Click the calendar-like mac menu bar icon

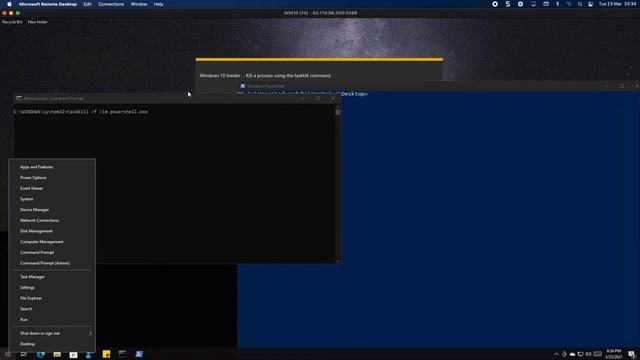click(546, 4)
